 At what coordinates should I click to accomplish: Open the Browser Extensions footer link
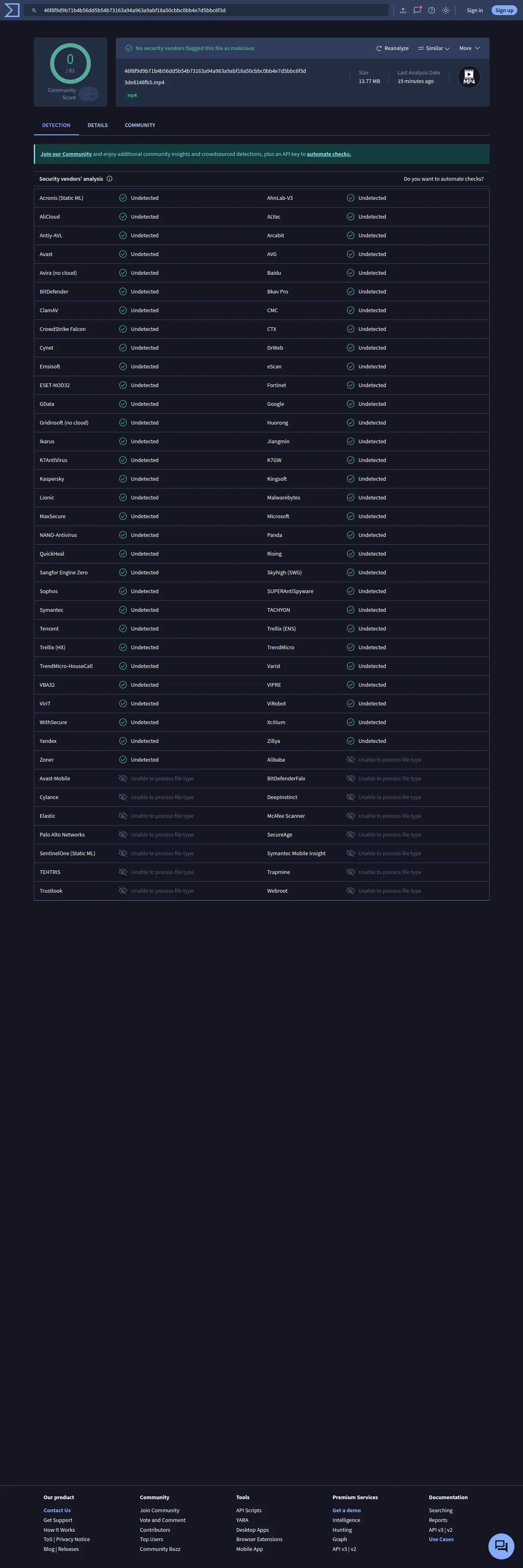[259, 1540]
